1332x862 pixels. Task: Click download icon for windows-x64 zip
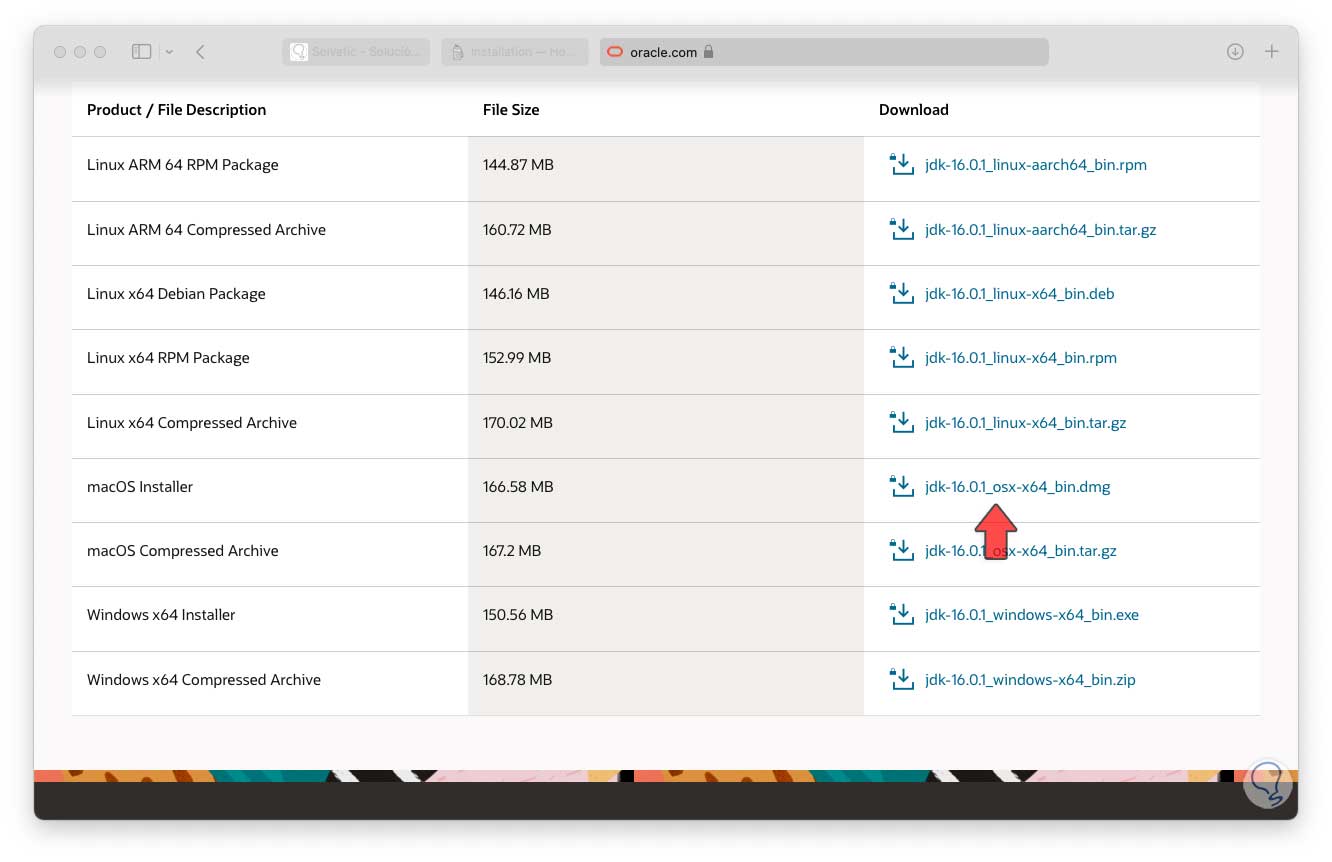pyautogui.click(x=902, y=679)
